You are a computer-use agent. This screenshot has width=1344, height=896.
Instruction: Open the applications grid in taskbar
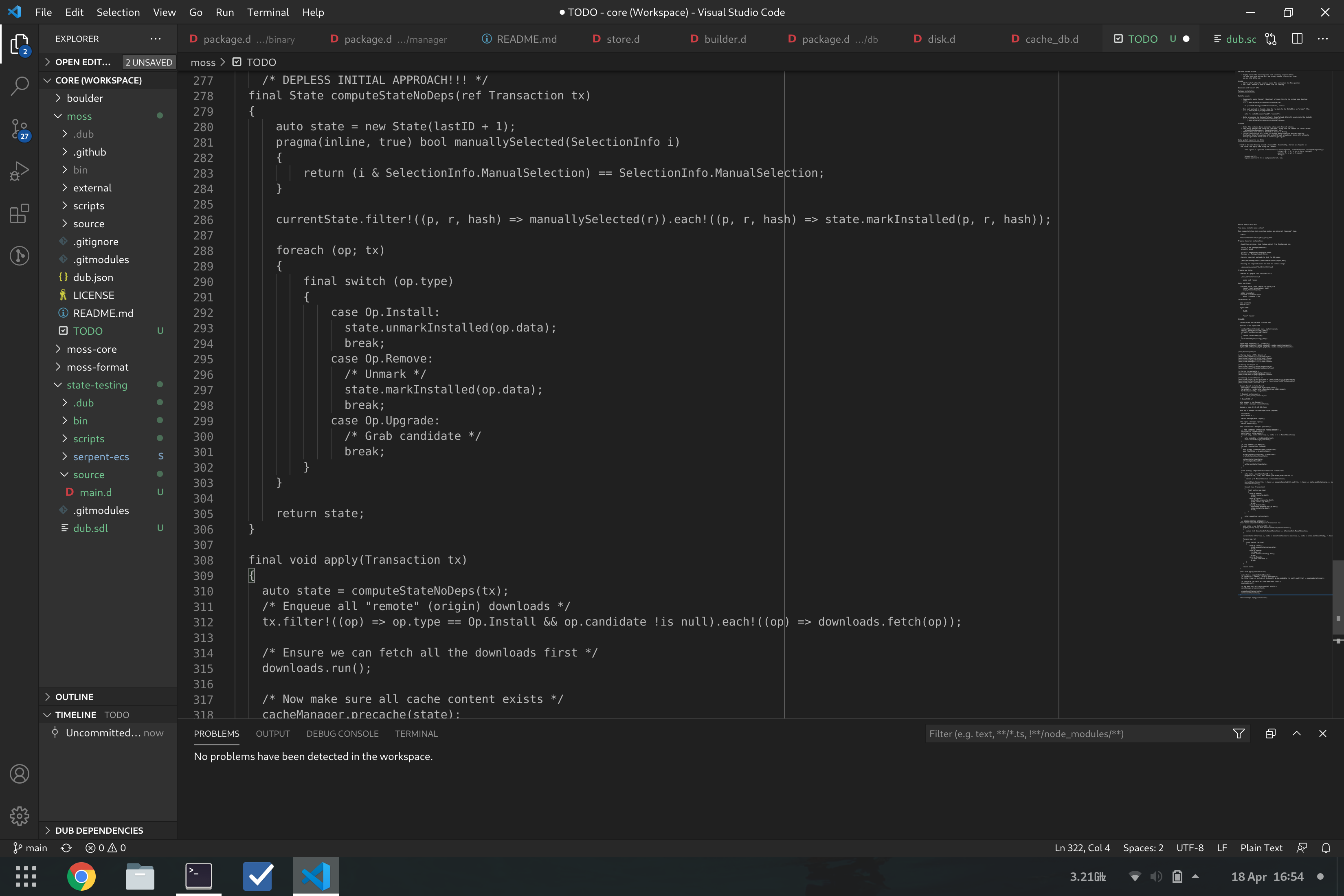click(26, 876)
